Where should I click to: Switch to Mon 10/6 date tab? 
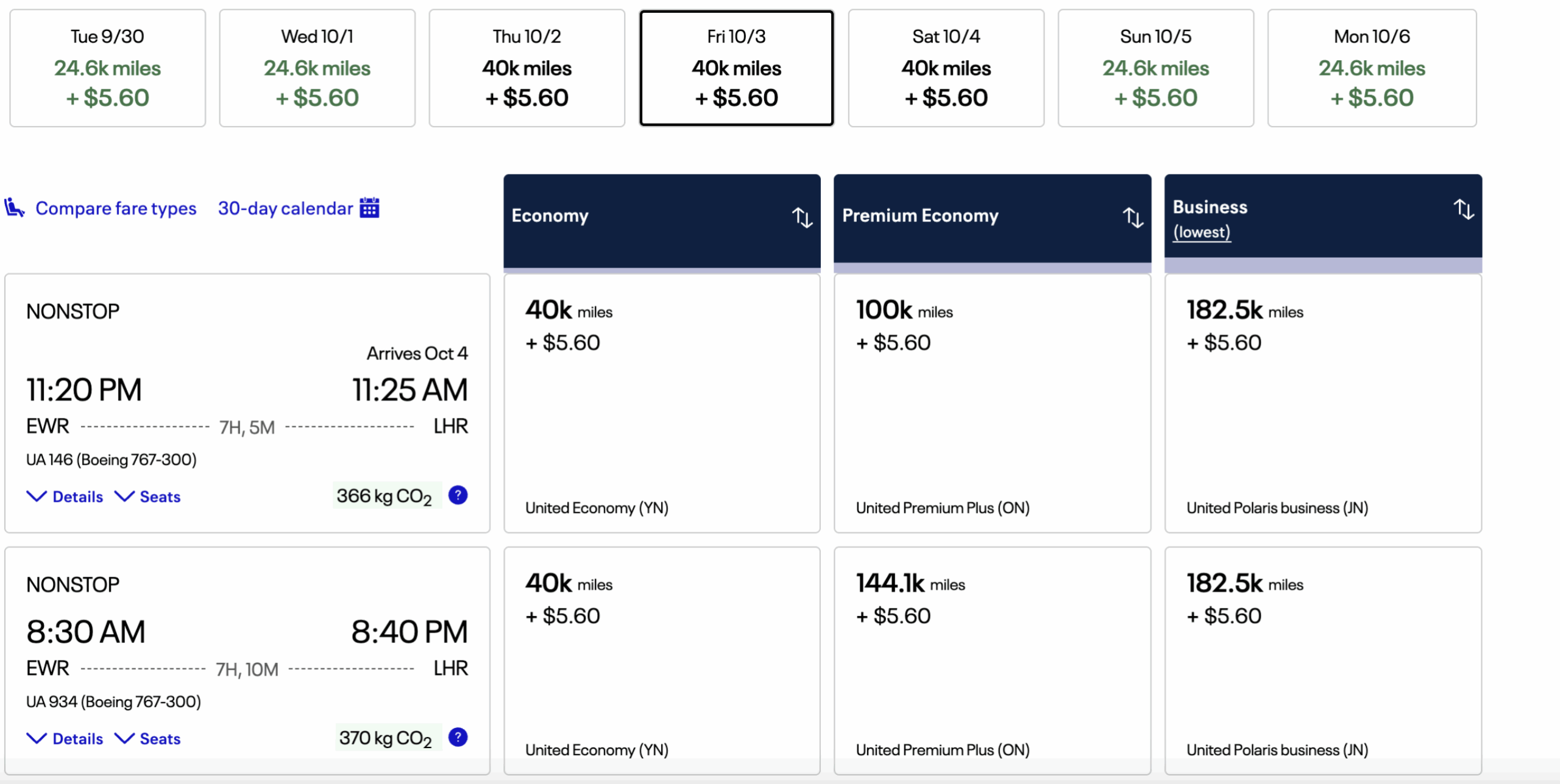tap(1372, 68)
